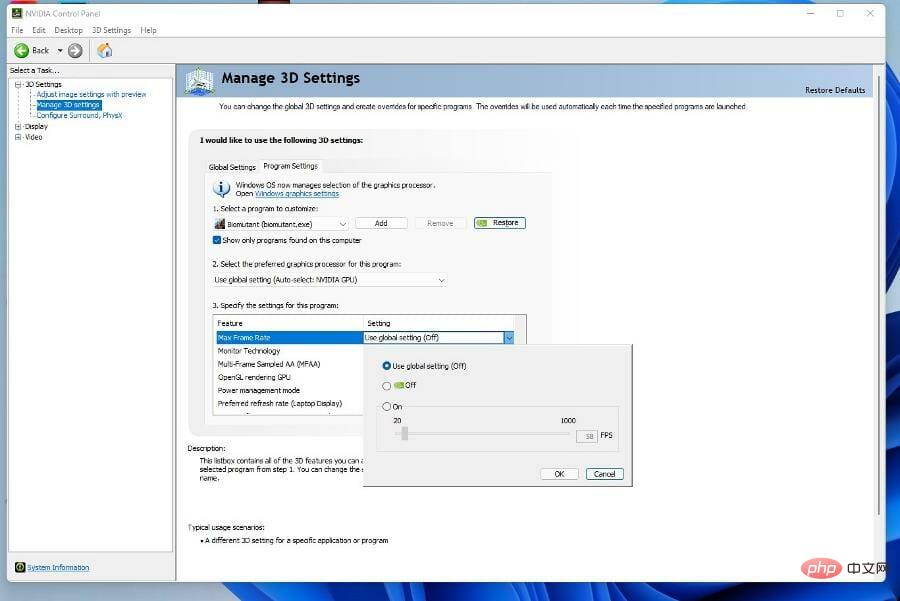Switch to the Global Settings tab
The height and width of the screenshot is (601, 900).
click(x=232, y=167)
